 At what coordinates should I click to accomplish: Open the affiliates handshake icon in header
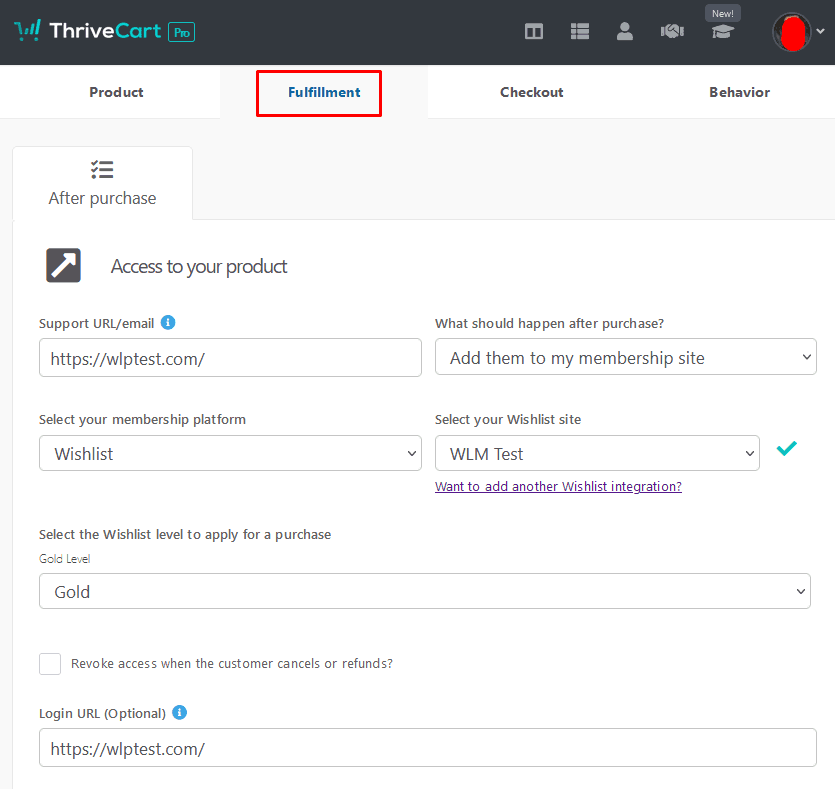(672, 31)
